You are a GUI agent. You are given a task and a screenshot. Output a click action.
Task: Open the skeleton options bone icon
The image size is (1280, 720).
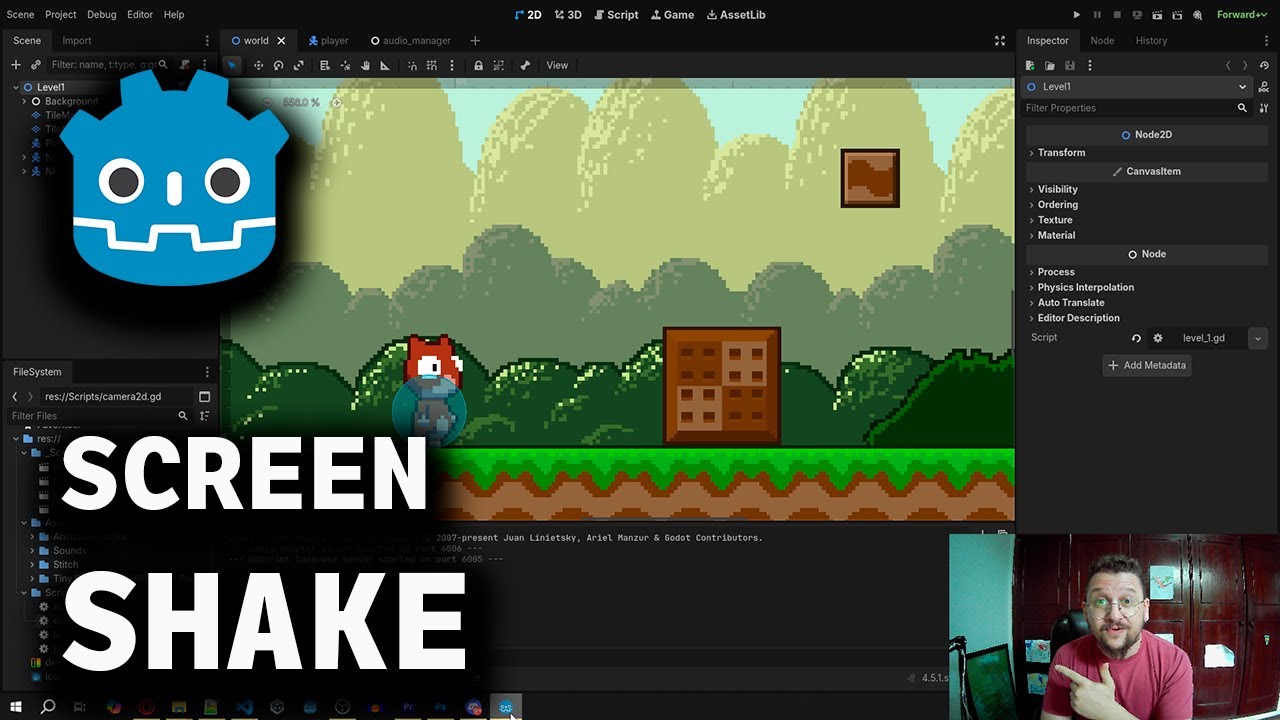coord(525,65)
